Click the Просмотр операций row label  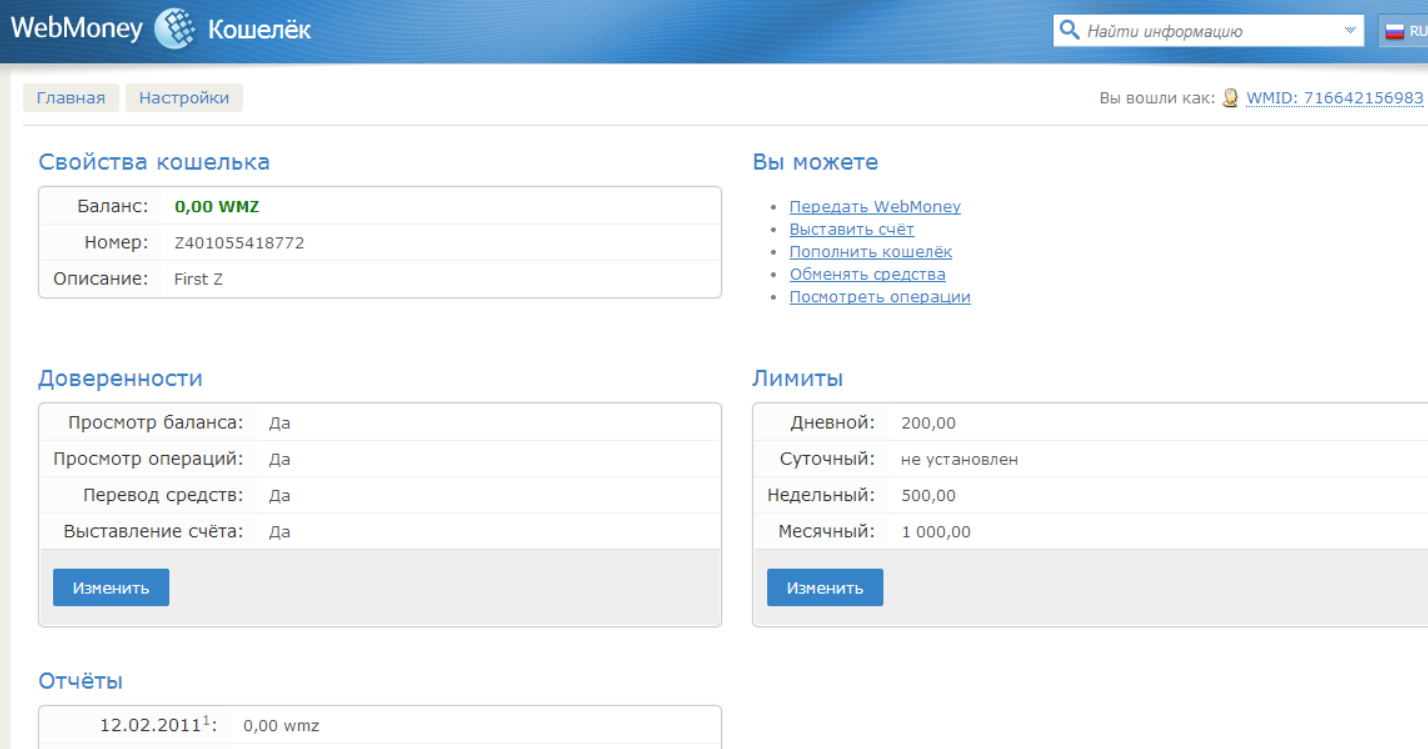point(148,459)
